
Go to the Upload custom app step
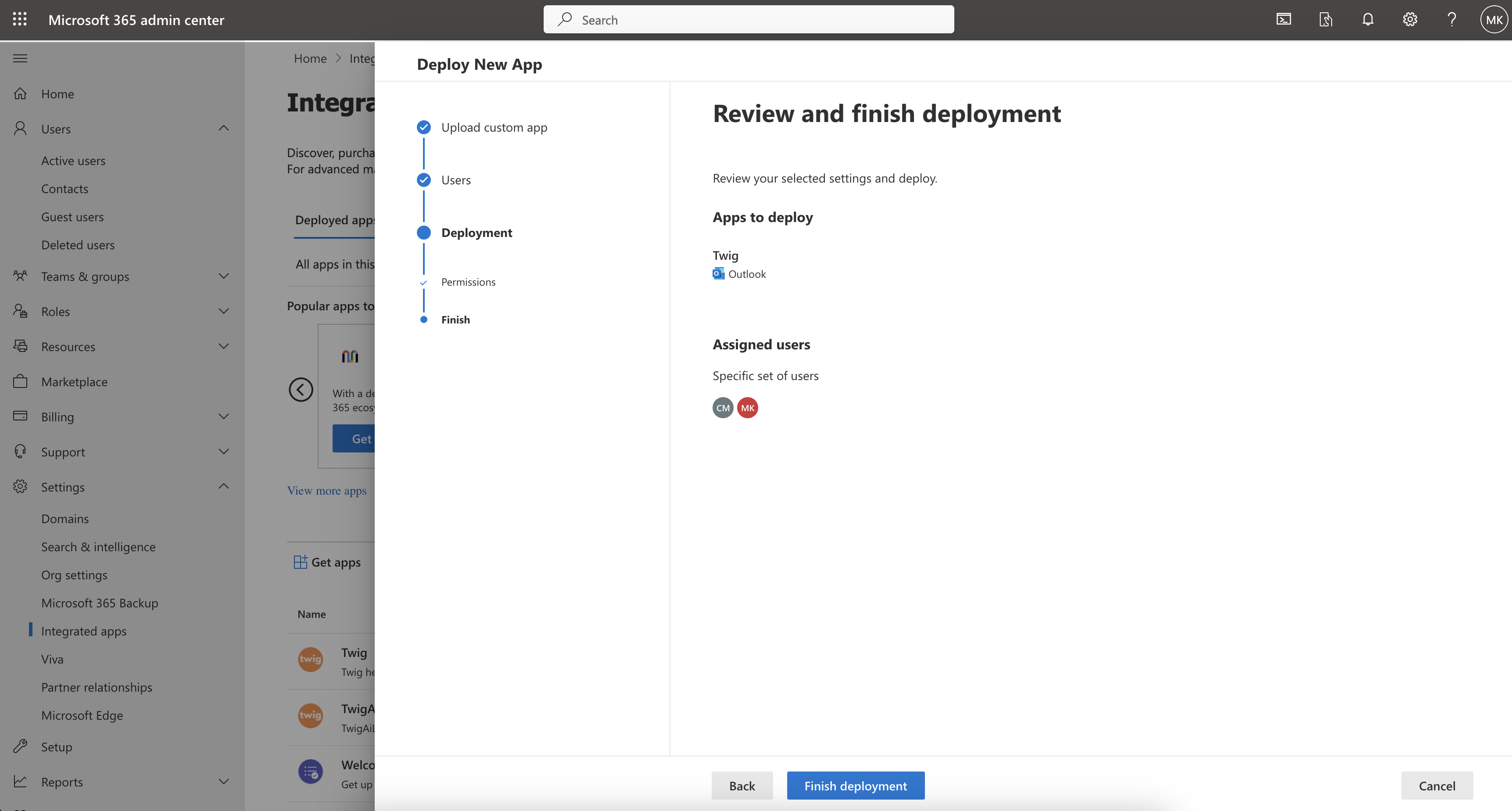(494, 127)
